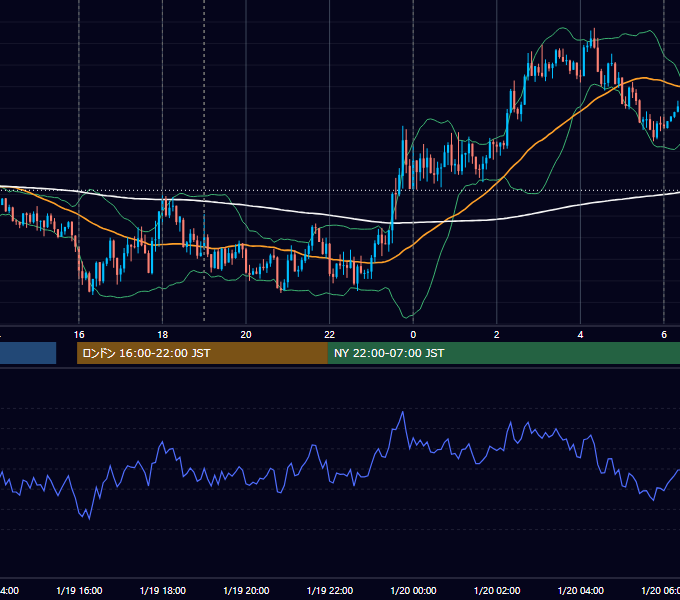This screenshot has height=600, width=680.
Task: Click the 1/20 04:00 date label
Action: click(x=580, y=591)
